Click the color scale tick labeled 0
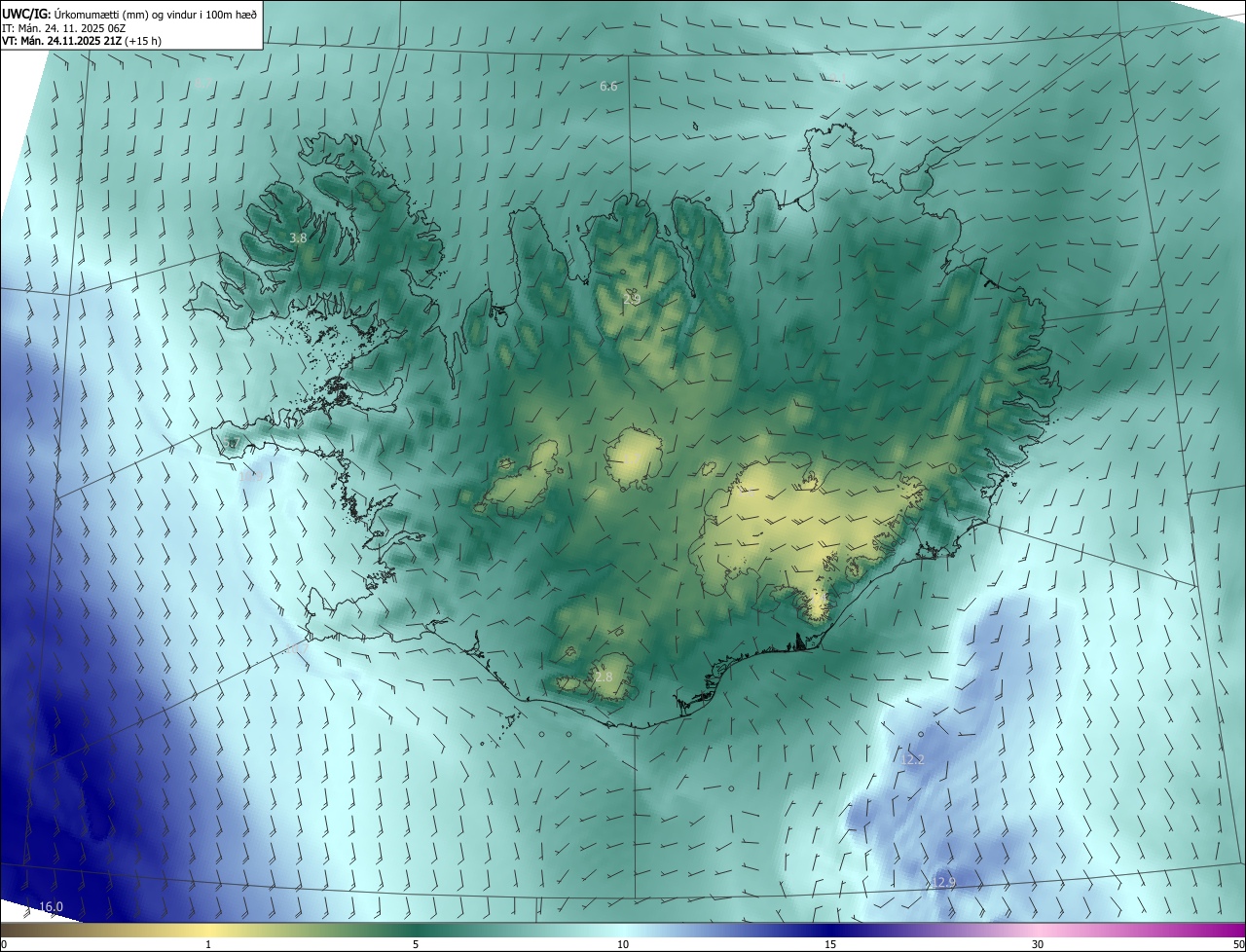The image size is (1246, 952). point(4,944)
